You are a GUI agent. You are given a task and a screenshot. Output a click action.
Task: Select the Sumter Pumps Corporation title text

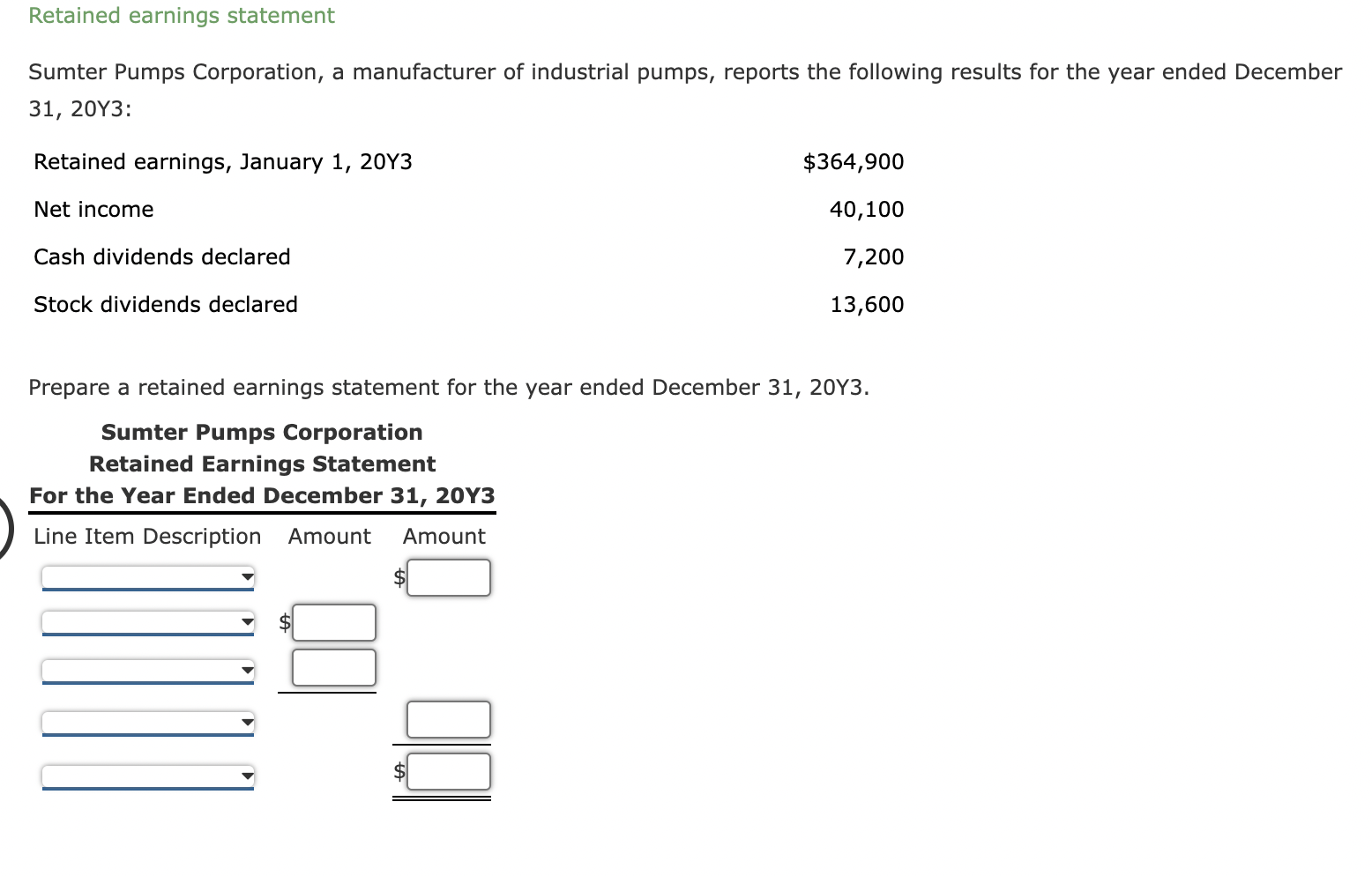point(262,432)
